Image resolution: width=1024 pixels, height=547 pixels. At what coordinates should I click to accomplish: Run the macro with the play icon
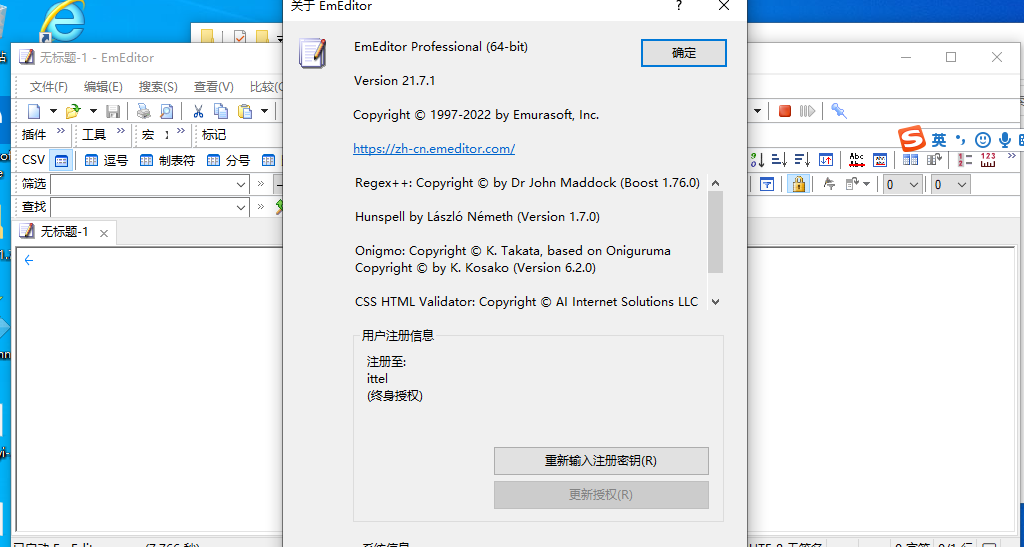point(807,112)
